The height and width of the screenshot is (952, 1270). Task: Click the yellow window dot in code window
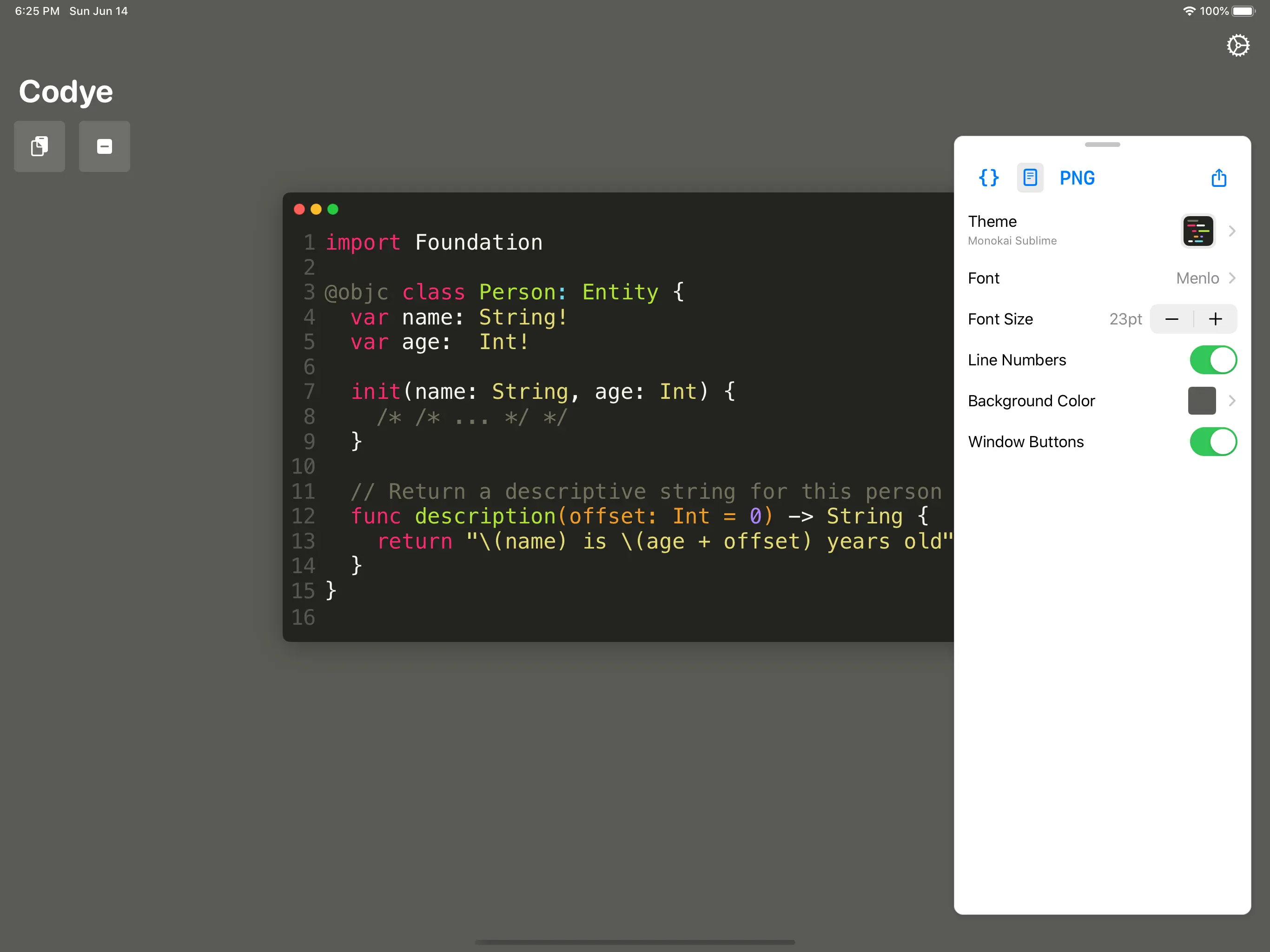coord(316,210)
